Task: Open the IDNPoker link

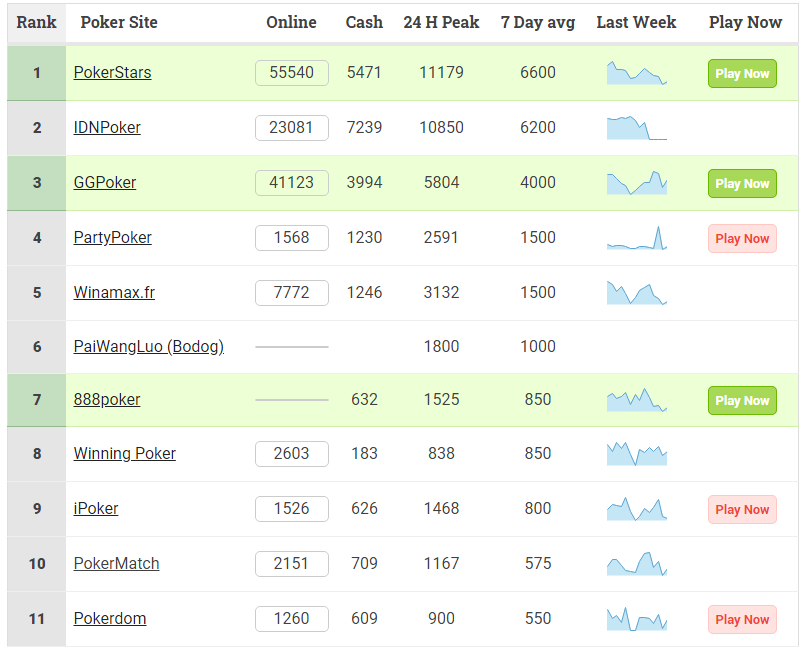Action: [x=107, y=127]
